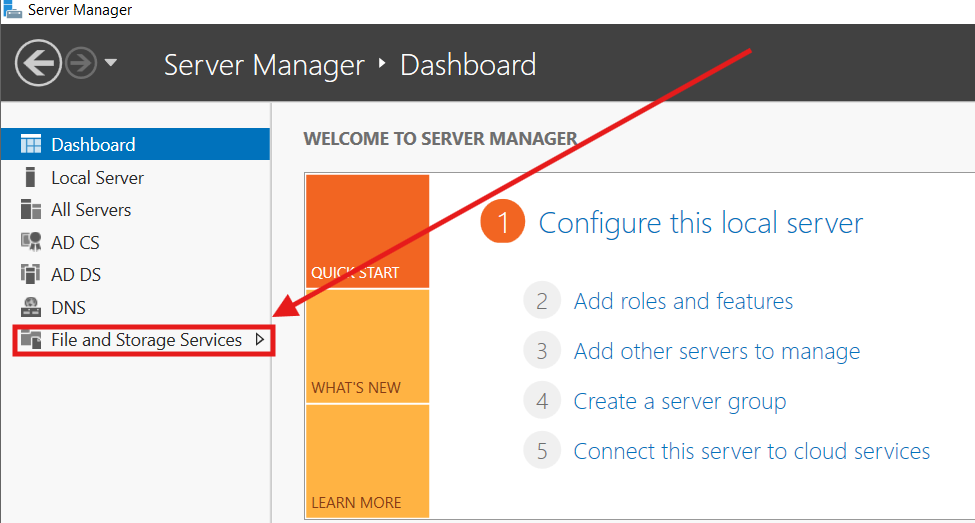Click the forward navigation arrow button
This screenshot has width=975, height=523.
81,63
